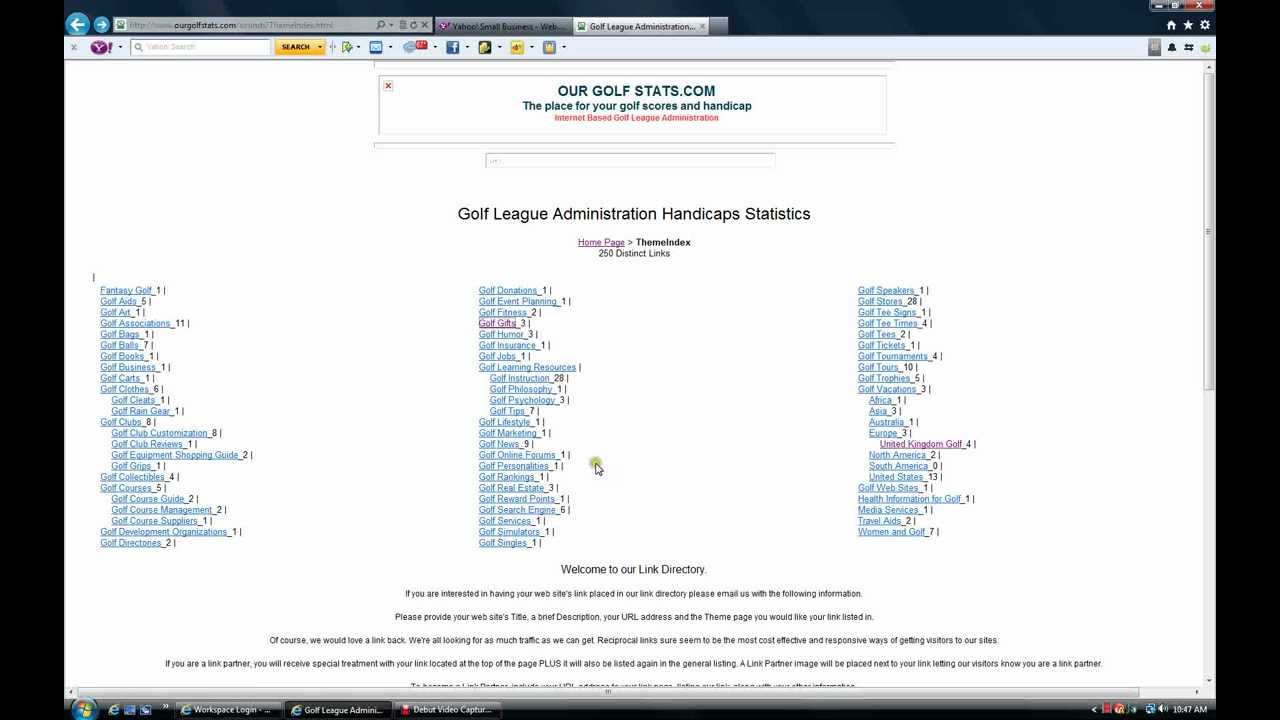Image resolution: width=1280 pixels, height=720 pixels.
Task: Open the United States link
Action: [x=897, y=477]
